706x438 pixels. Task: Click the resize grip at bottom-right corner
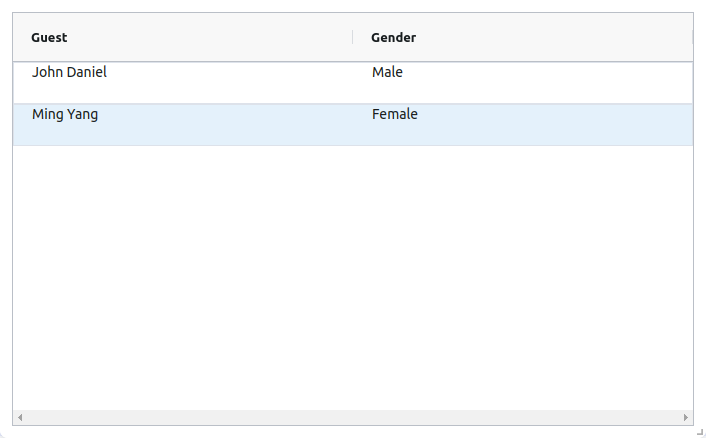(x=699, y=431)
